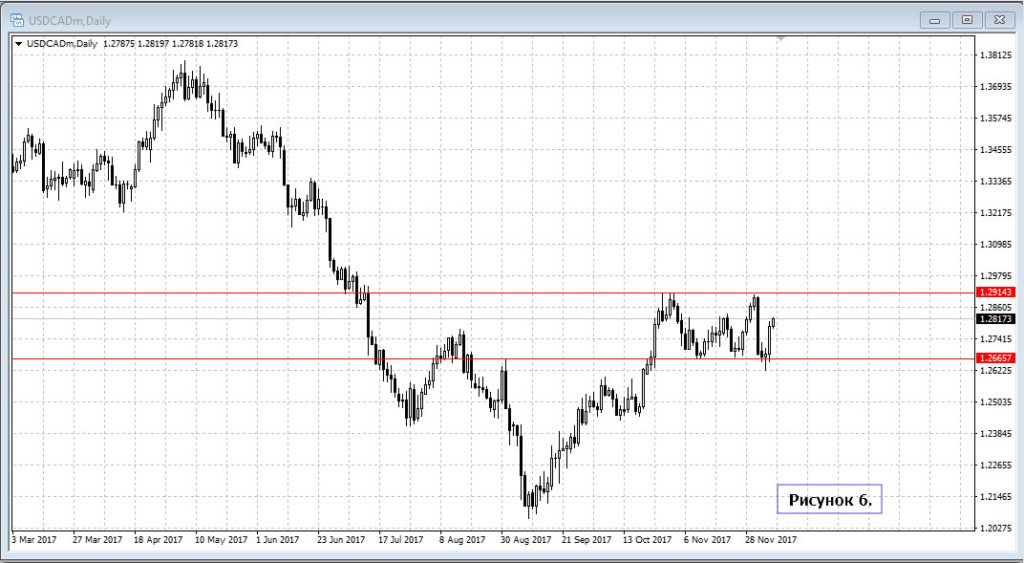
Task: Expand the USDCADm,Daily chart dropdown triangle
Action: tap(18, 44)
